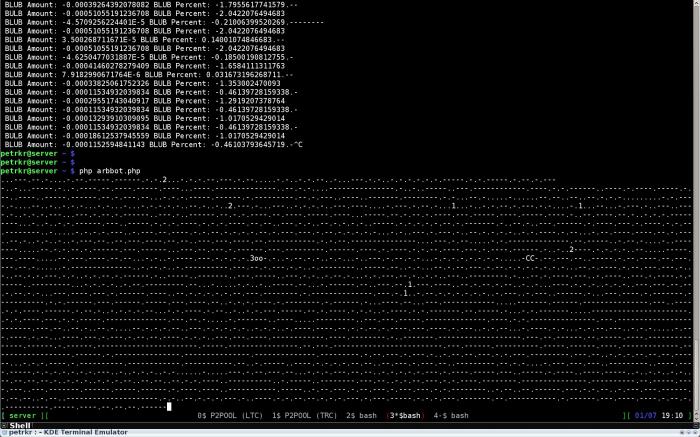Click the 'server' hostname in the status line
Screen dimensions: 700x437
22,416
